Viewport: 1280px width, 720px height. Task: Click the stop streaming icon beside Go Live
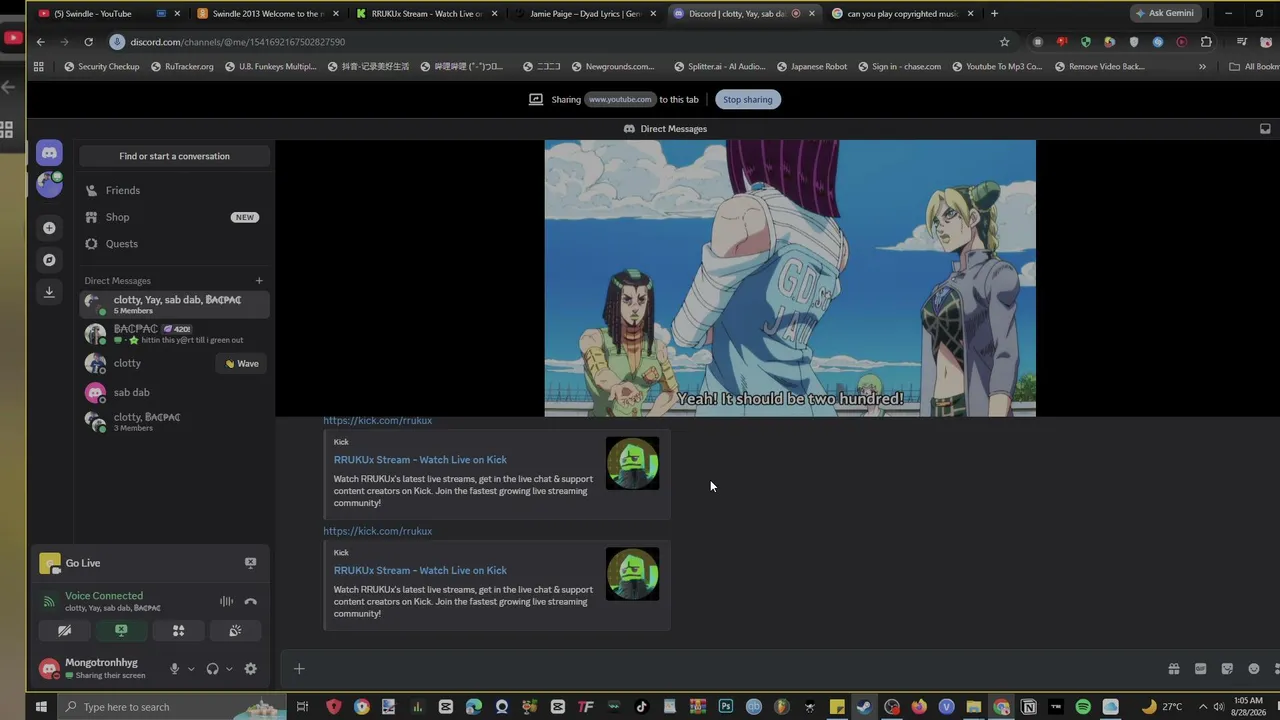(x=251, y=563)
